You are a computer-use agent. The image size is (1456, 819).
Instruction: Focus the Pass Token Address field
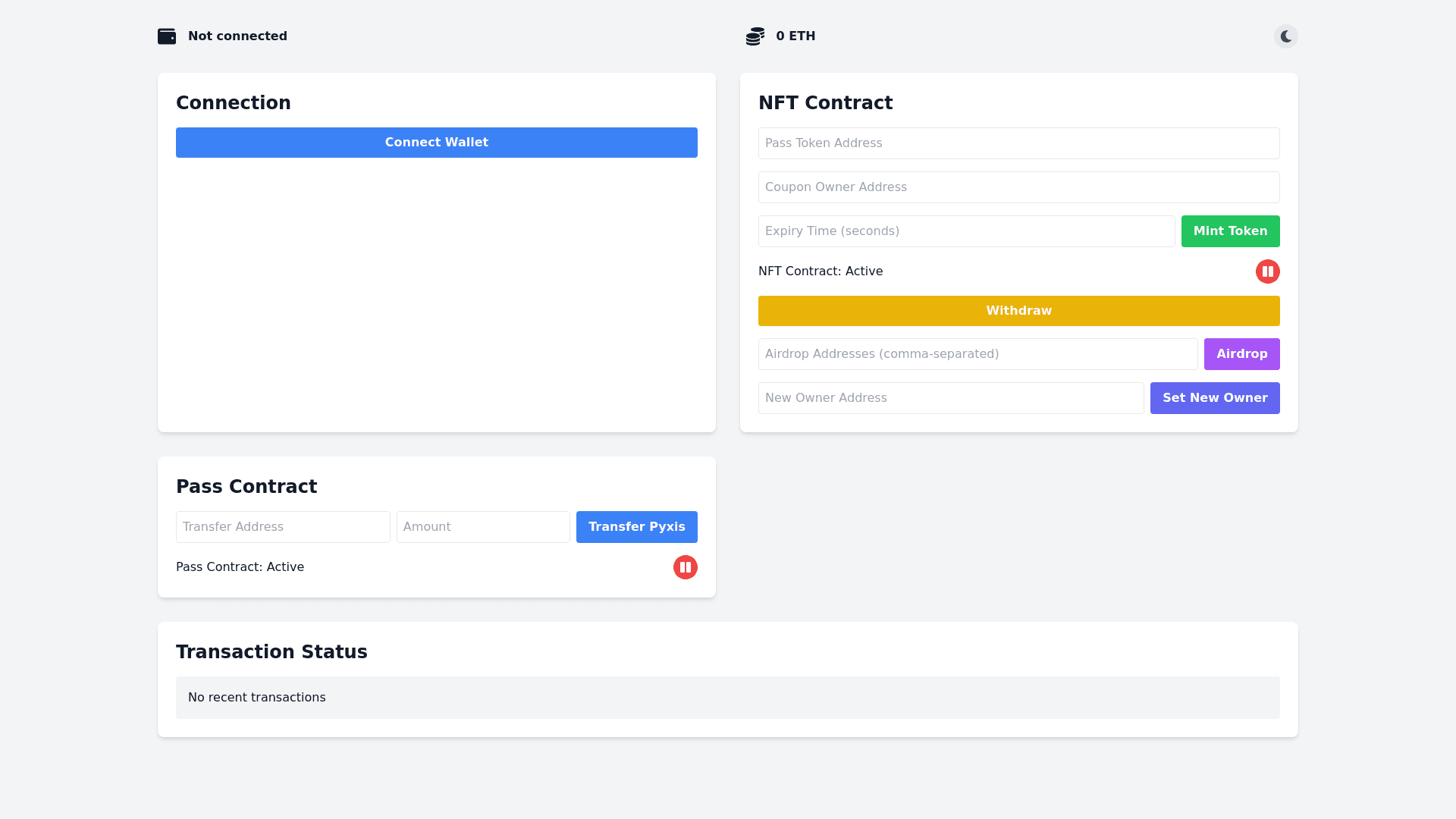coord(1018,143)
